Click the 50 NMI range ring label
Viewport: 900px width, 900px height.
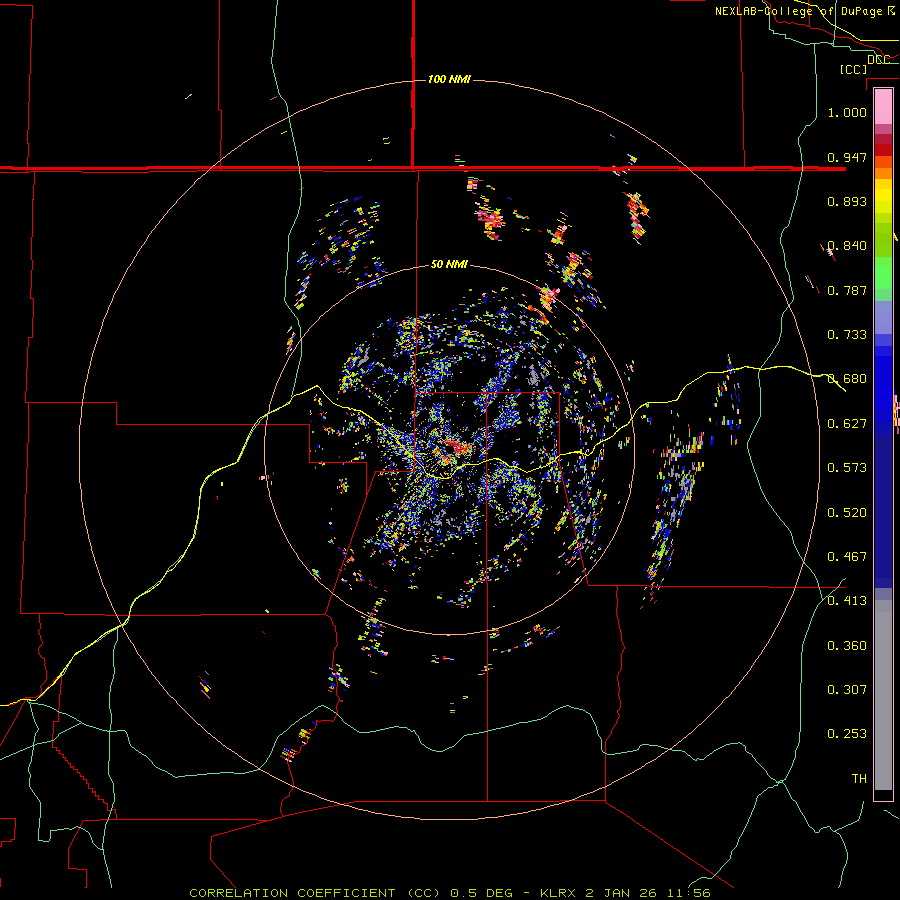(449, 264)
